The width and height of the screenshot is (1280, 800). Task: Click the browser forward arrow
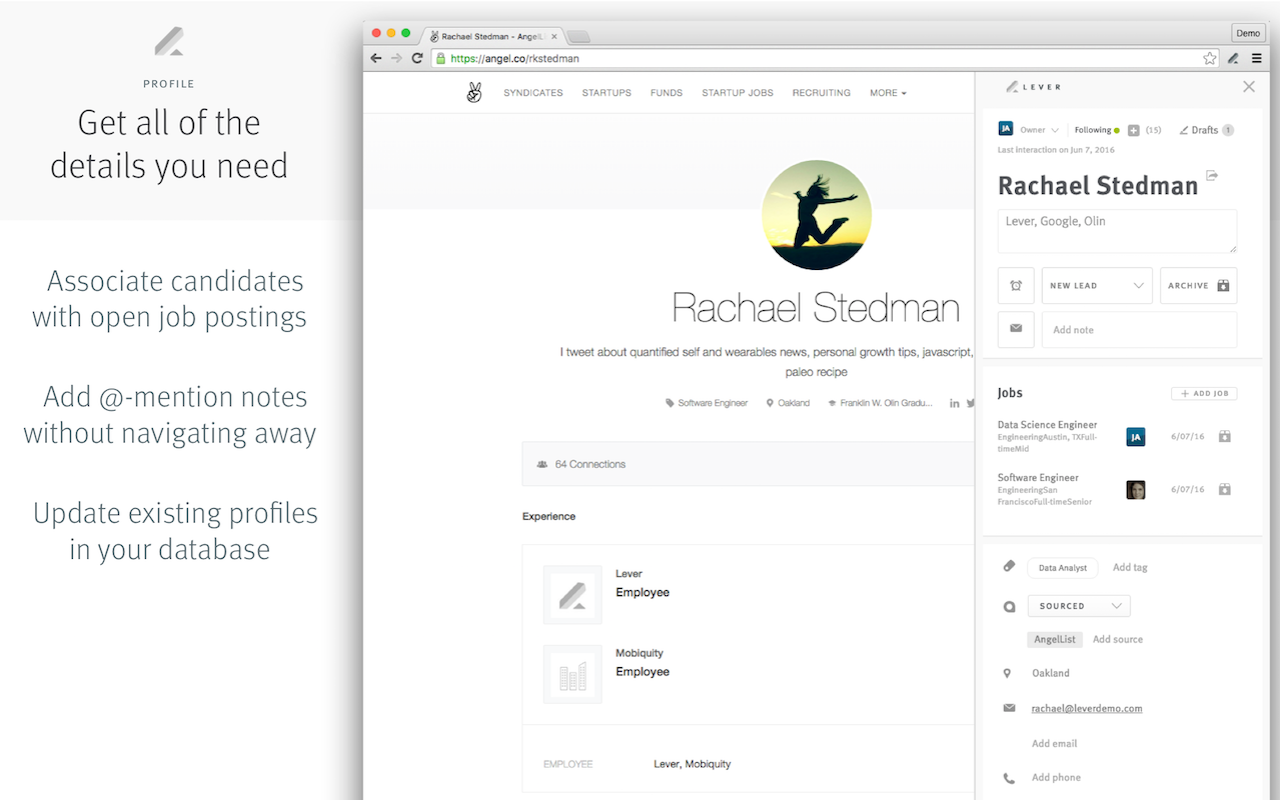pos(396,58)
